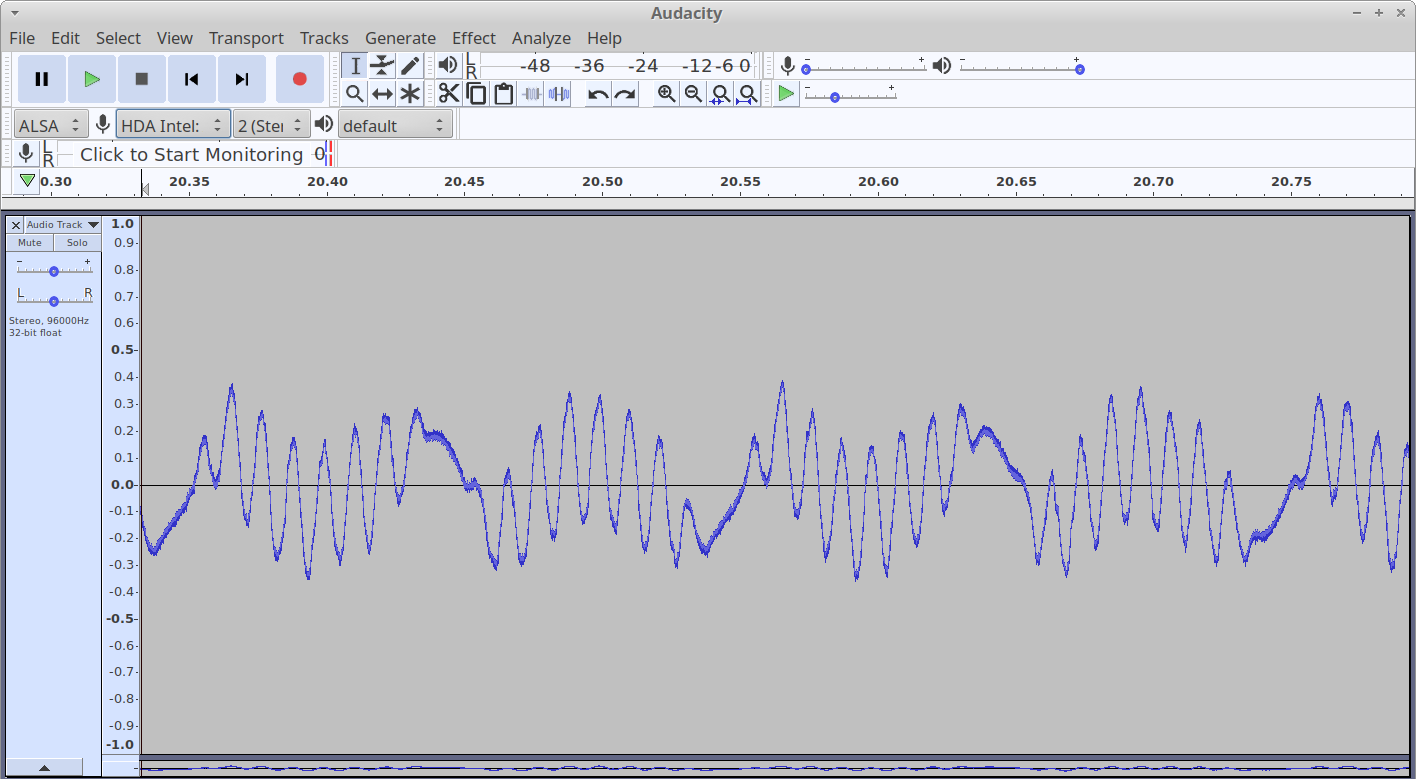
Task: Expand the HDA Intel recording device dropdown
Action: coord(173,125)
